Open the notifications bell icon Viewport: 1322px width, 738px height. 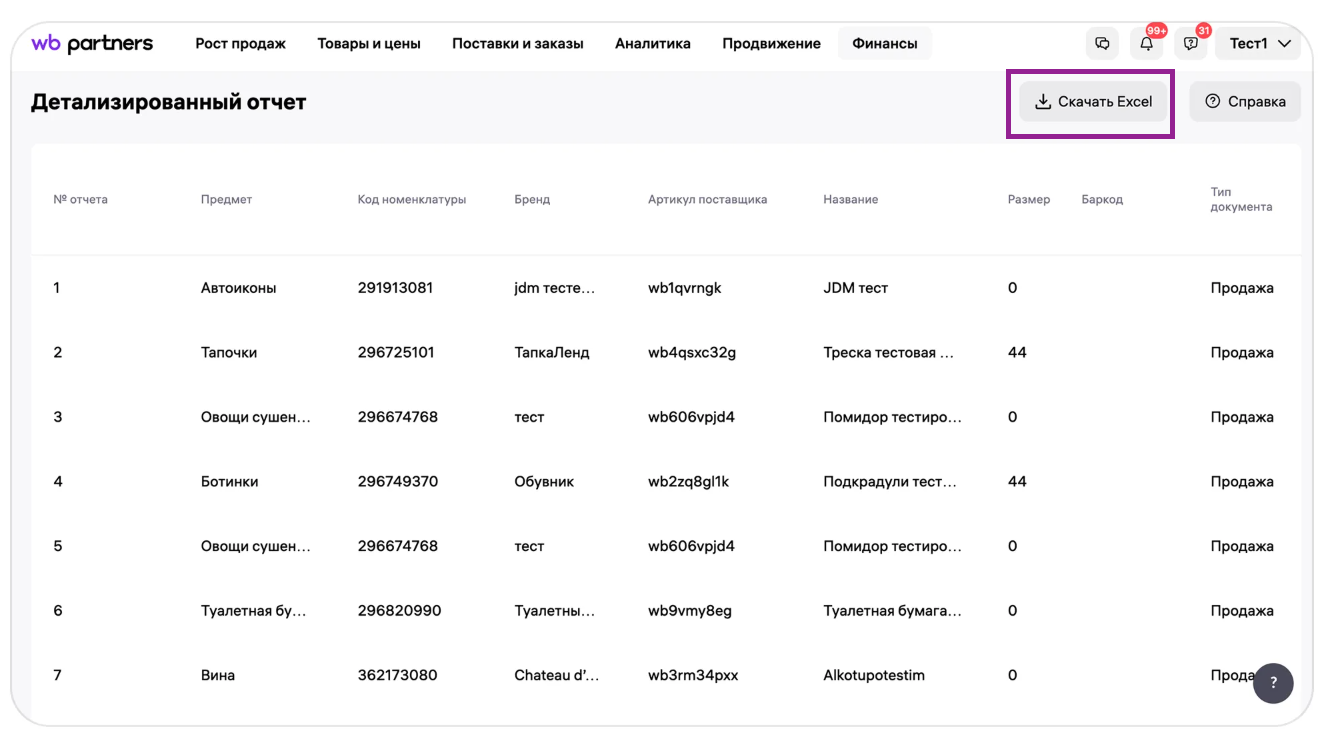[x=1147, y=44]
